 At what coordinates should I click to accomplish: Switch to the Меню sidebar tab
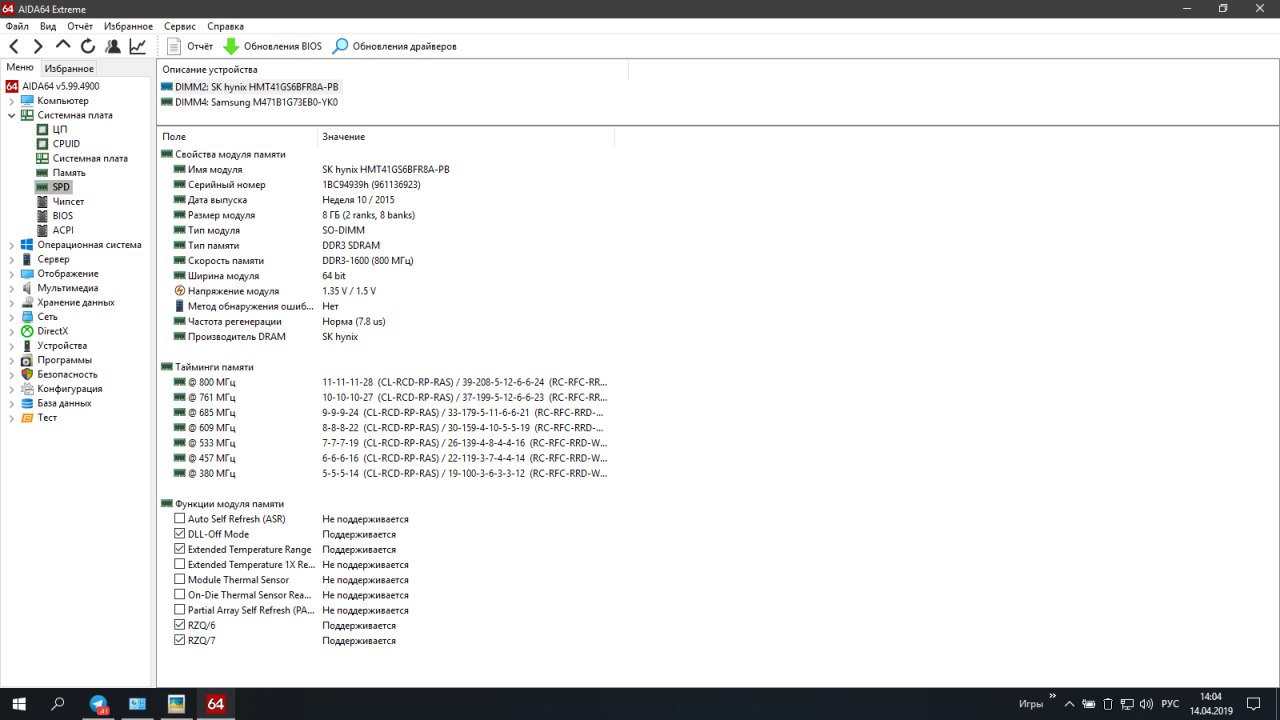coord(20,68)
